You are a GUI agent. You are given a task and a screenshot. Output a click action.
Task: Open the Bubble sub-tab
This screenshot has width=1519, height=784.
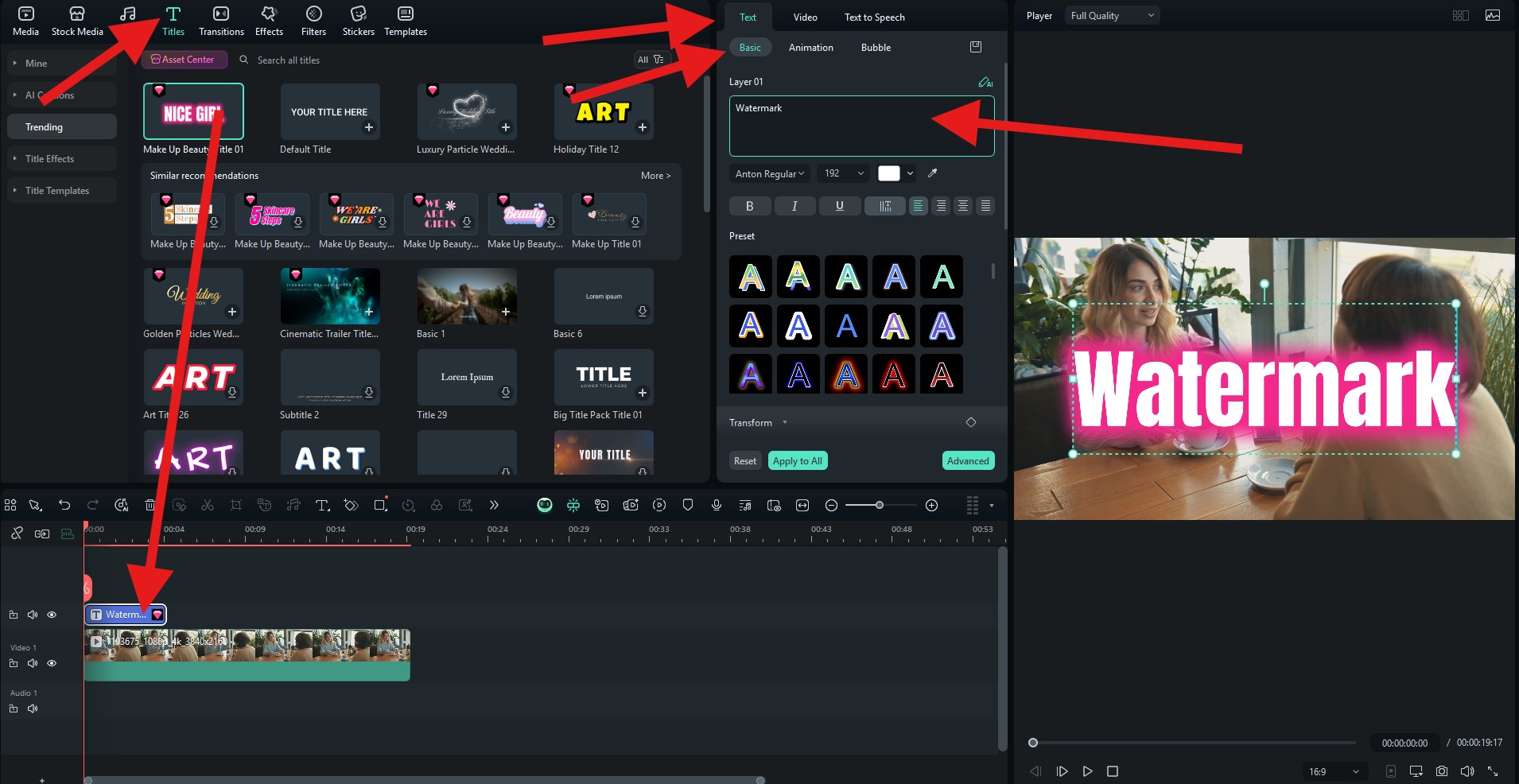point(876,47)
